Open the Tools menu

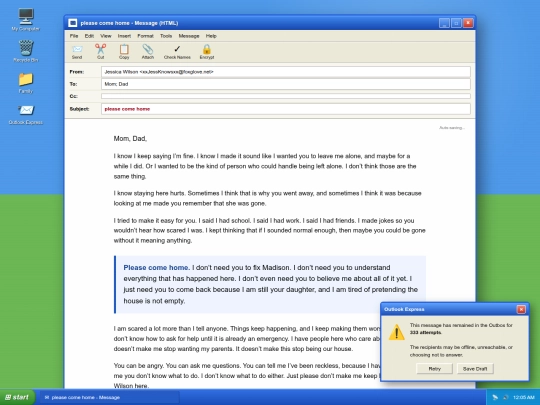click(166, 36)
